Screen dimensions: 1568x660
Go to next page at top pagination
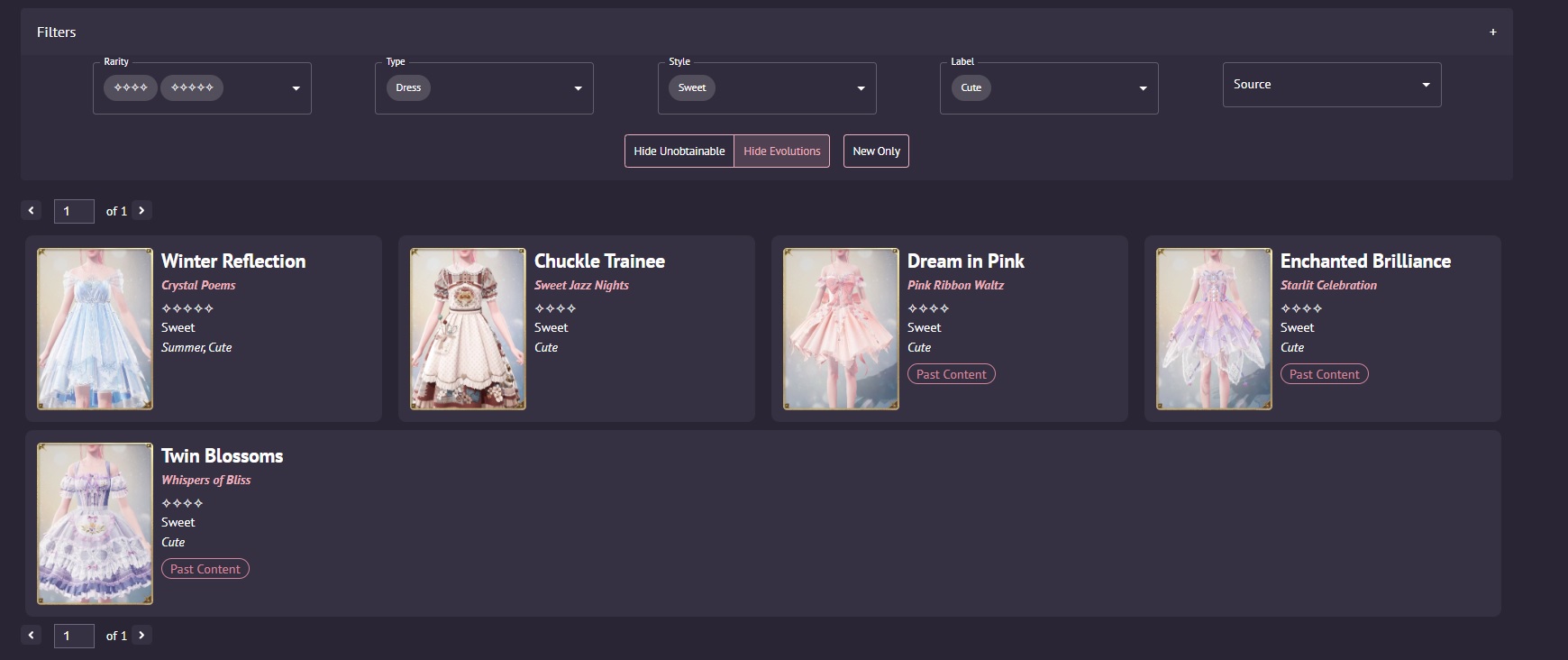tap(141, 210)
